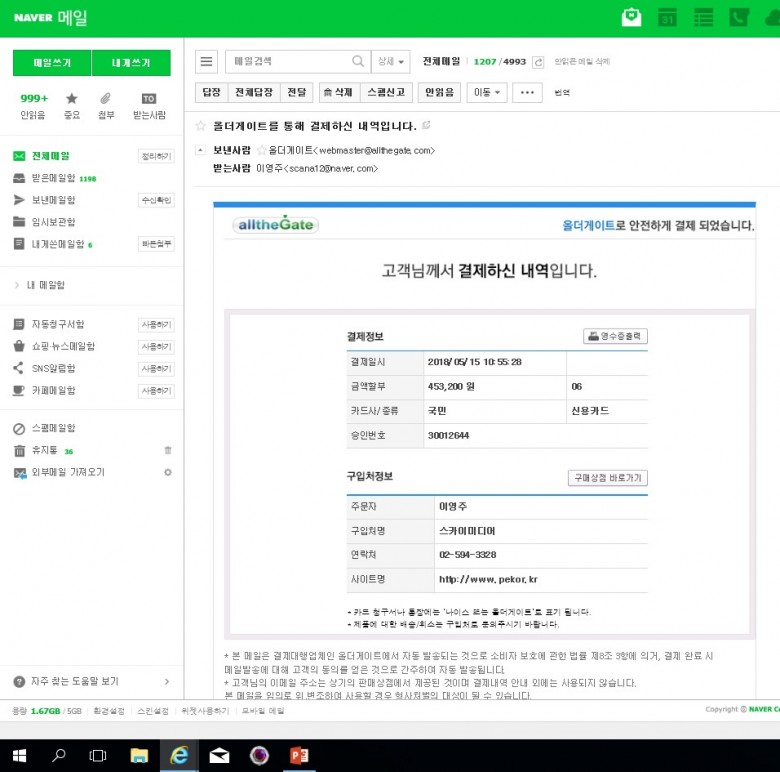780x772 pixels.
Task: Expand the 내 메일함 folder tree
Action: [17, 285]
